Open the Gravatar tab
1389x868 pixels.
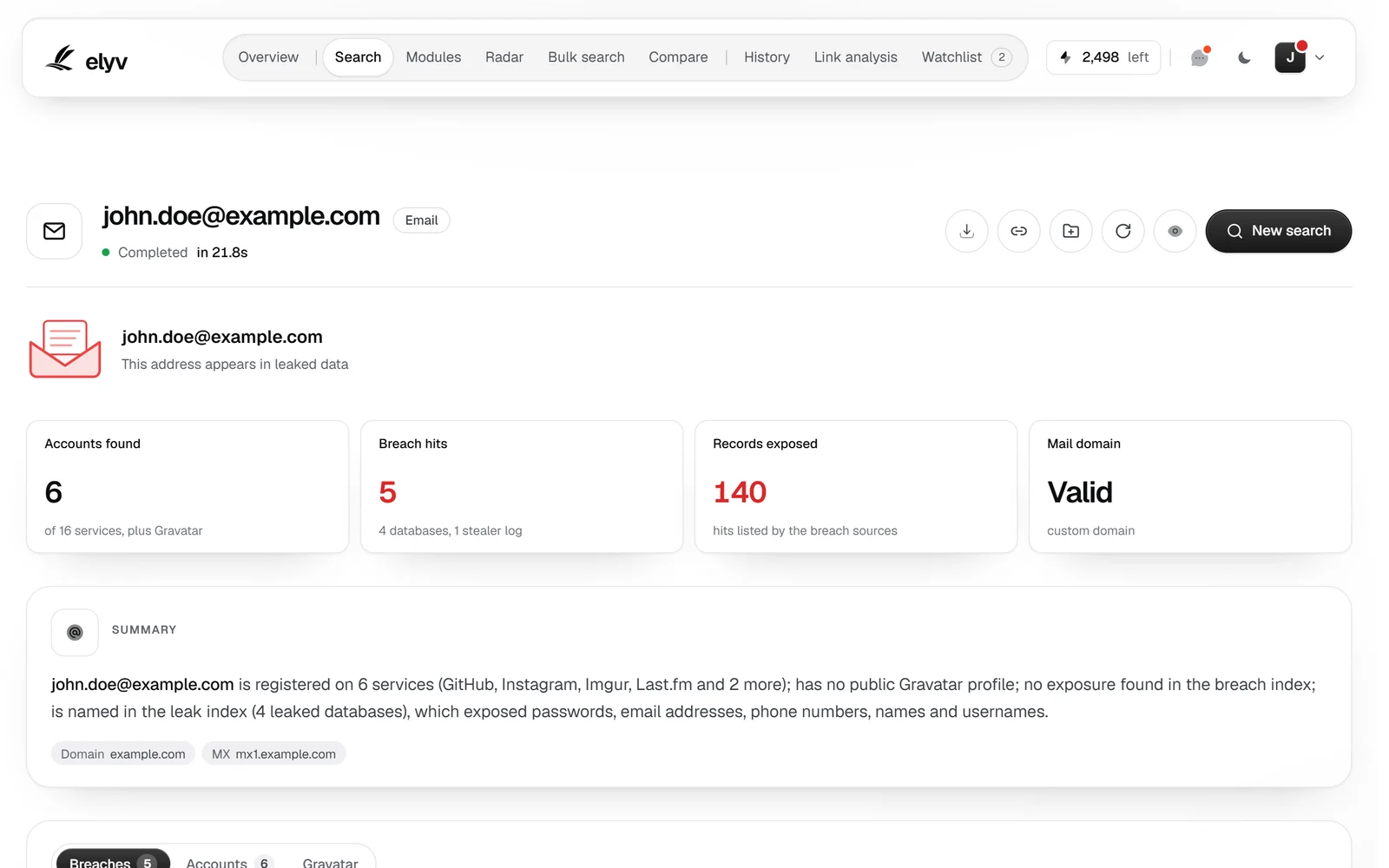(330, 862)
